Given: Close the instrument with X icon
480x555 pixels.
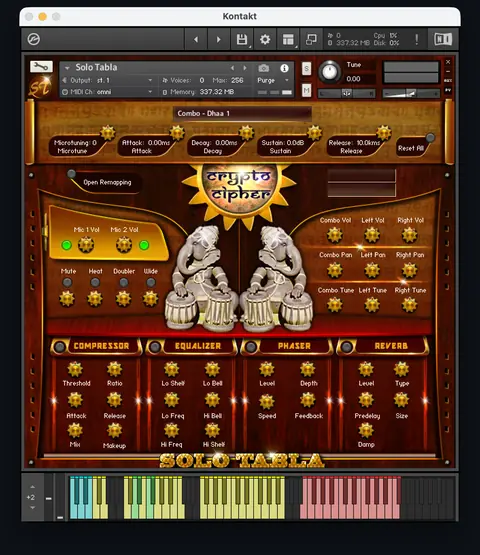Looking at the screenshot, I should coord(448,62).
